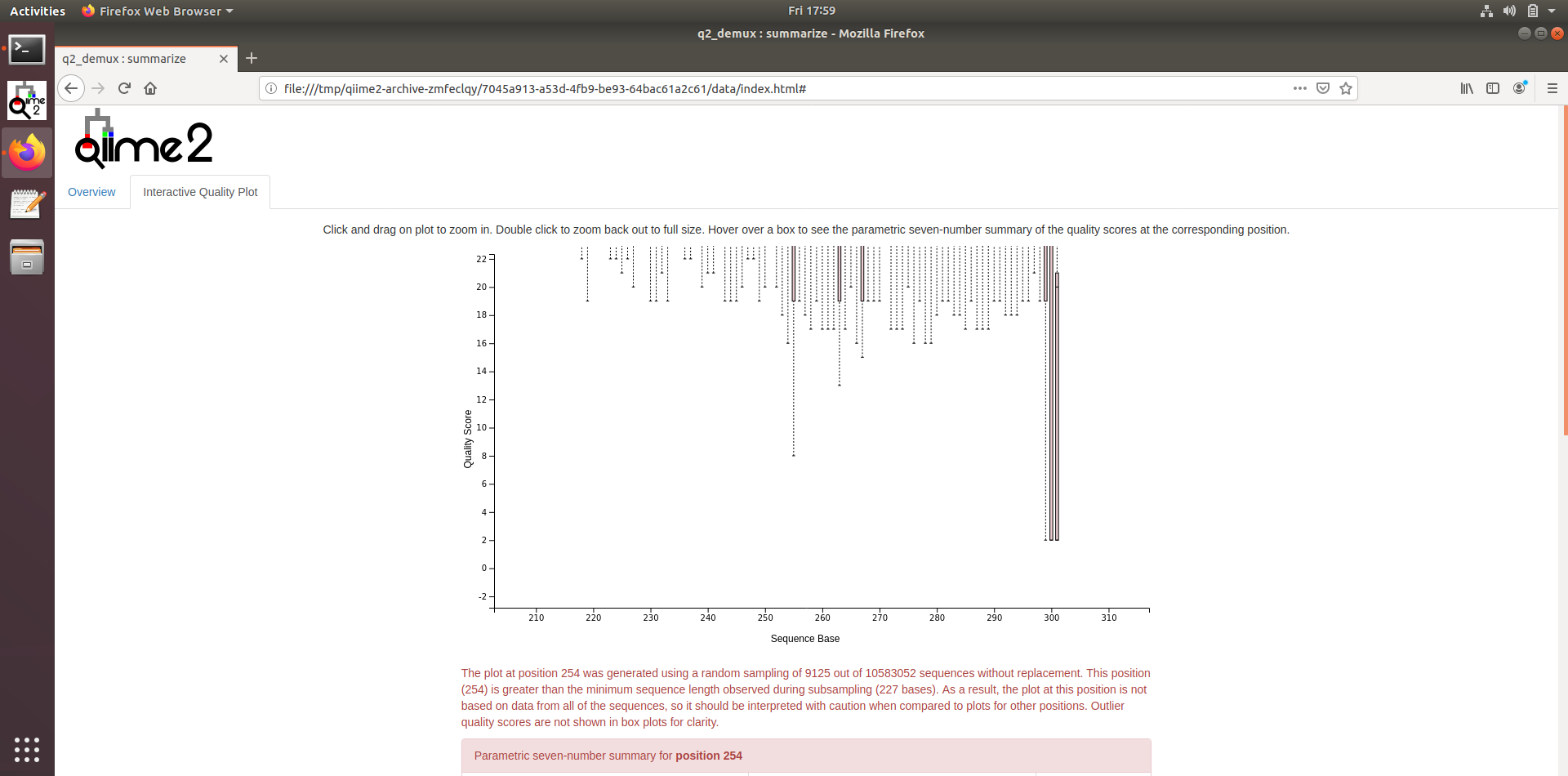The height and width of the screenshot is (776, 1568).
Task: Click the browser back arrow button
Action: tap(71, 88)
